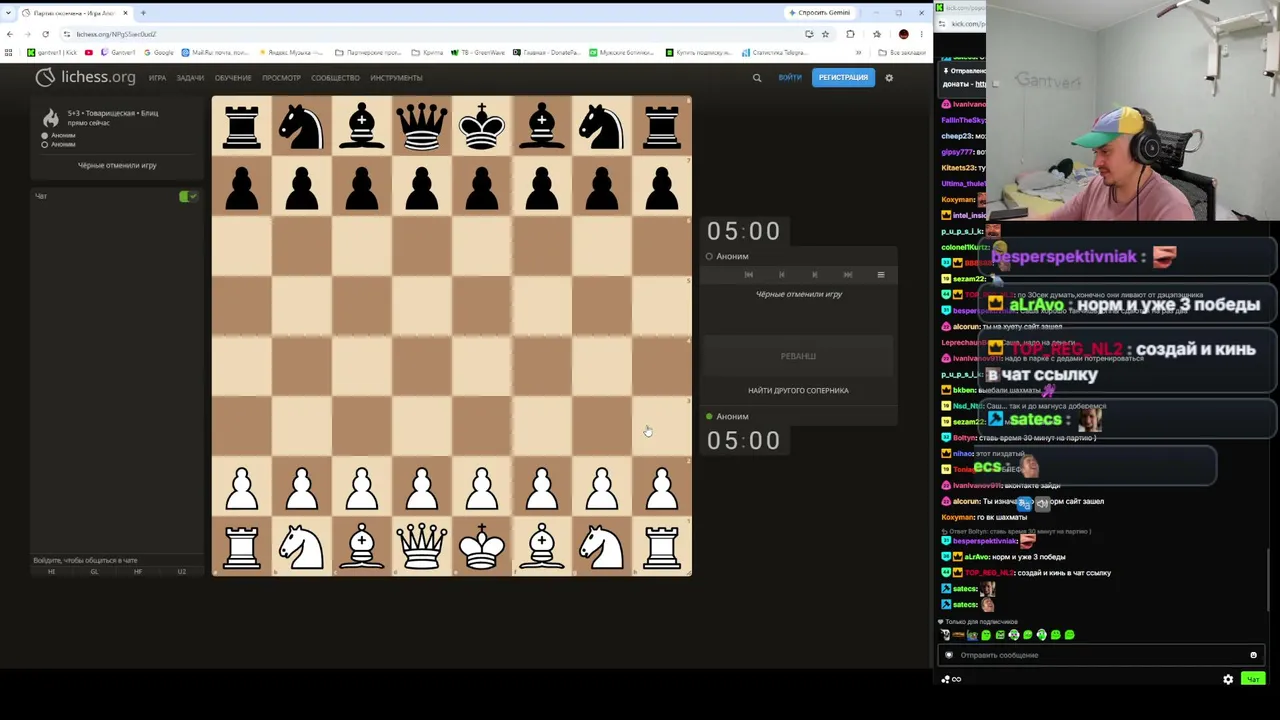Click the РЕГИСТРАЦИЯ button
This screenshot has width=1280, height=720.
tap(843, 77)
